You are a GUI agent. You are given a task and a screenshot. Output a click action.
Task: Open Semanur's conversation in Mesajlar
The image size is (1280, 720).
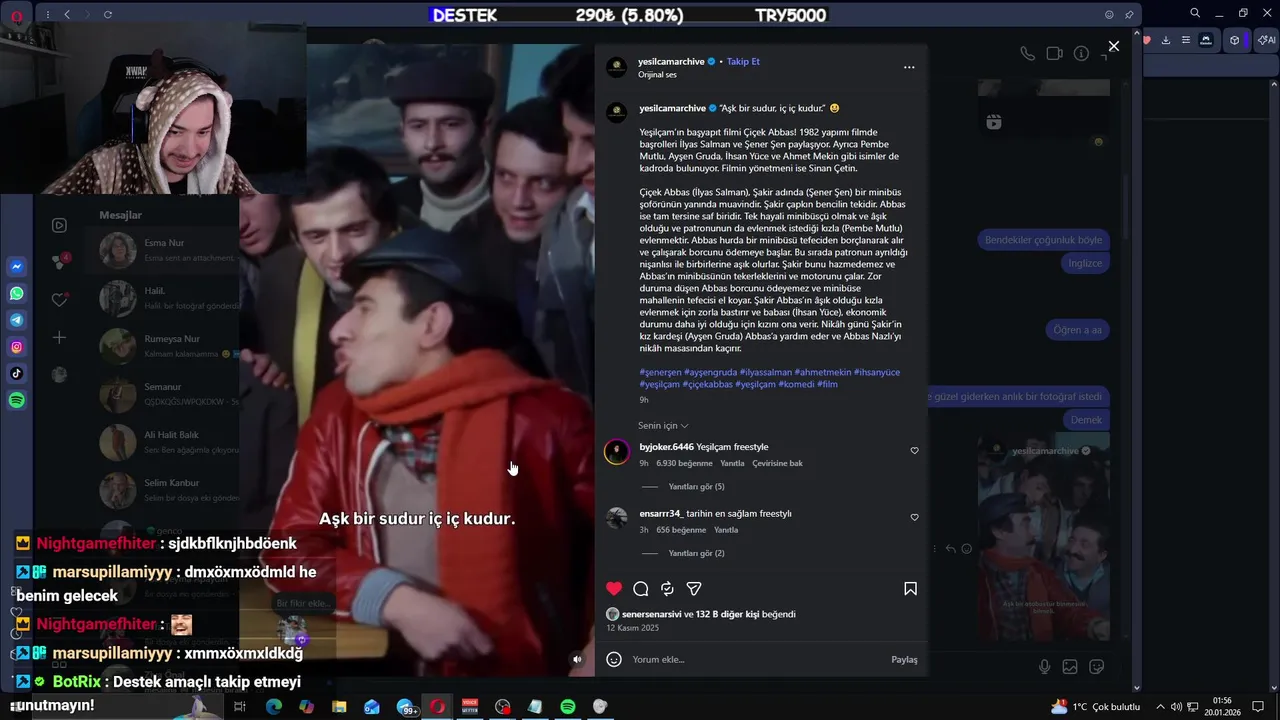[x=162, y=394]
